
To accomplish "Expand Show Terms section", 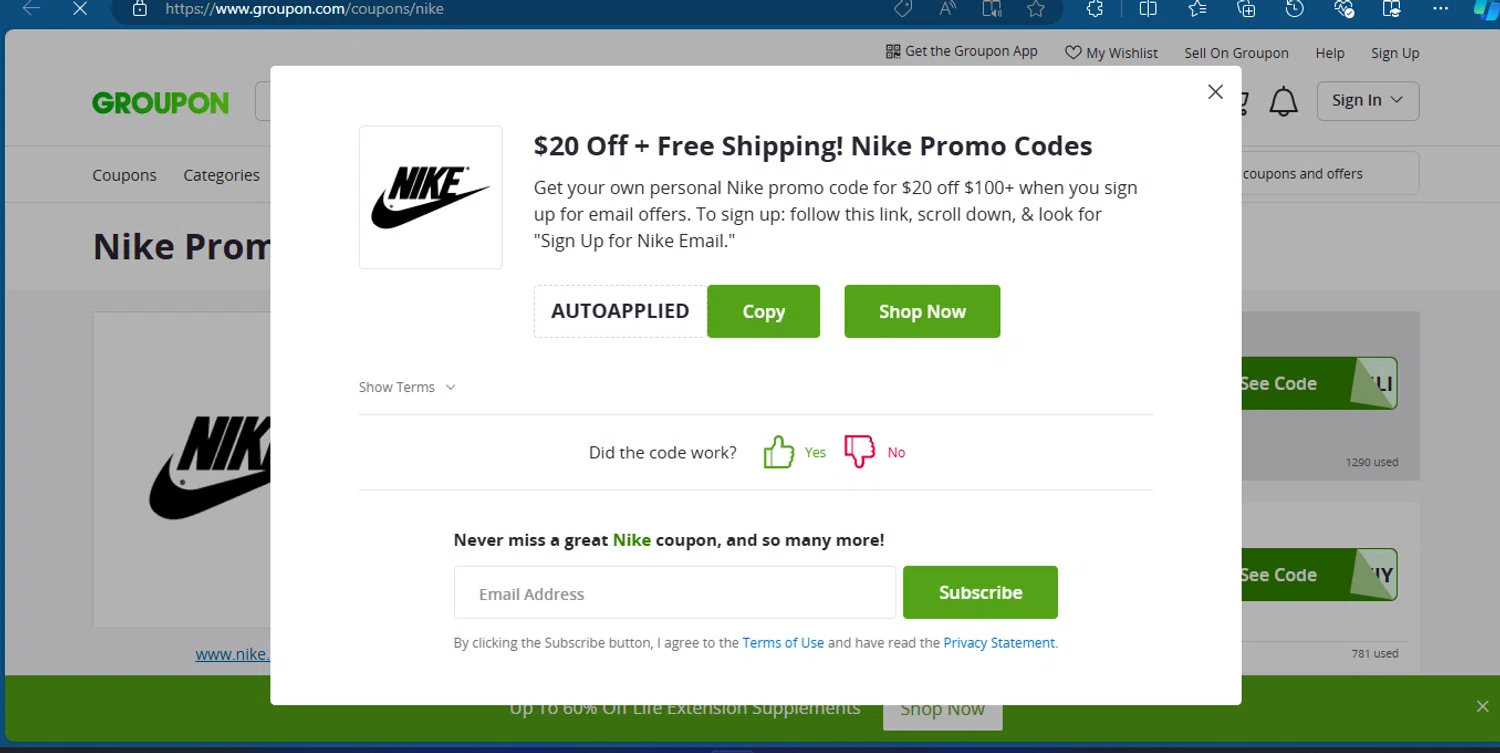I will (407, 387).
